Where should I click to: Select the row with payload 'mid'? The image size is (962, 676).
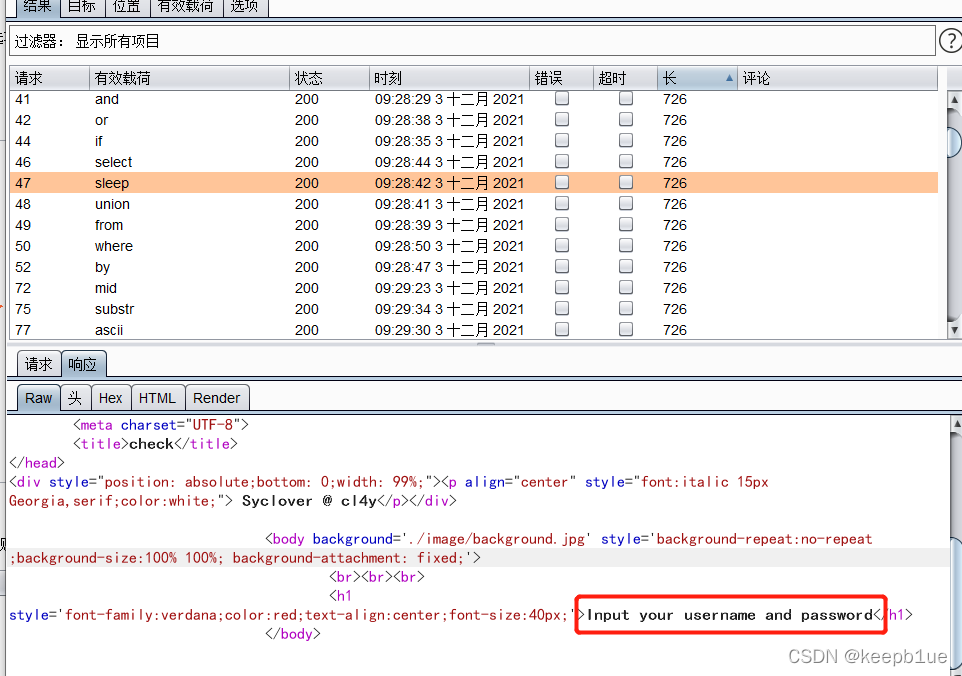(x=474, y=288)
